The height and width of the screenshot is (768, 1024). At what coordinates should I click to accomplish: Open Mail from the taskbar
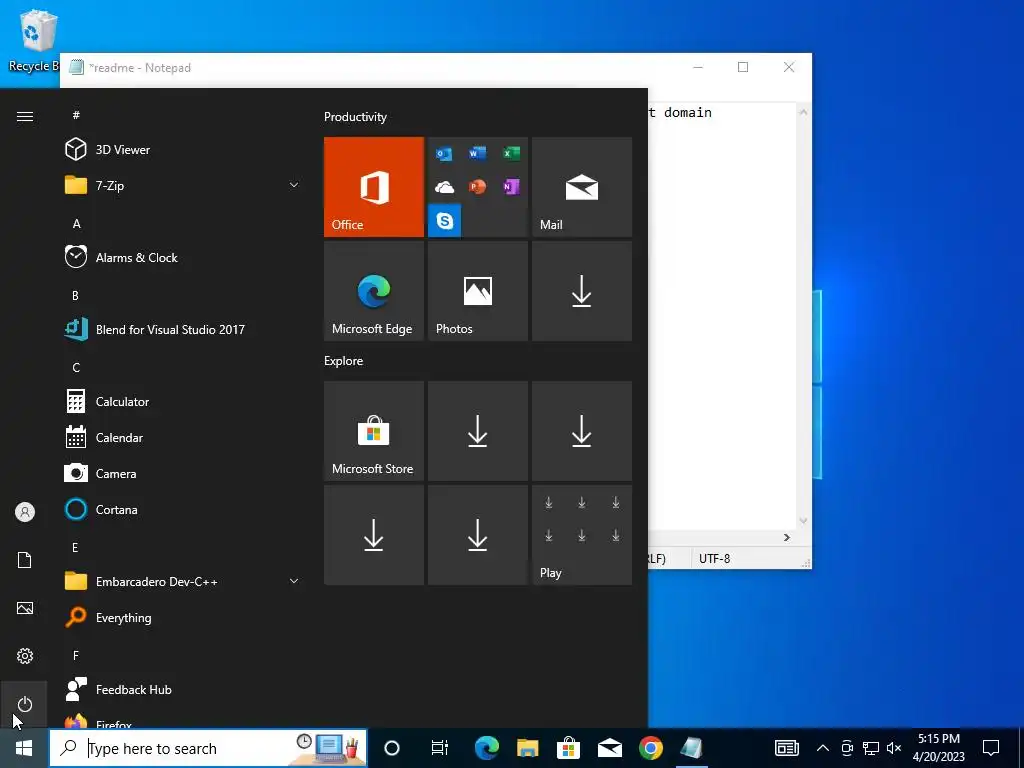[610, 748]
